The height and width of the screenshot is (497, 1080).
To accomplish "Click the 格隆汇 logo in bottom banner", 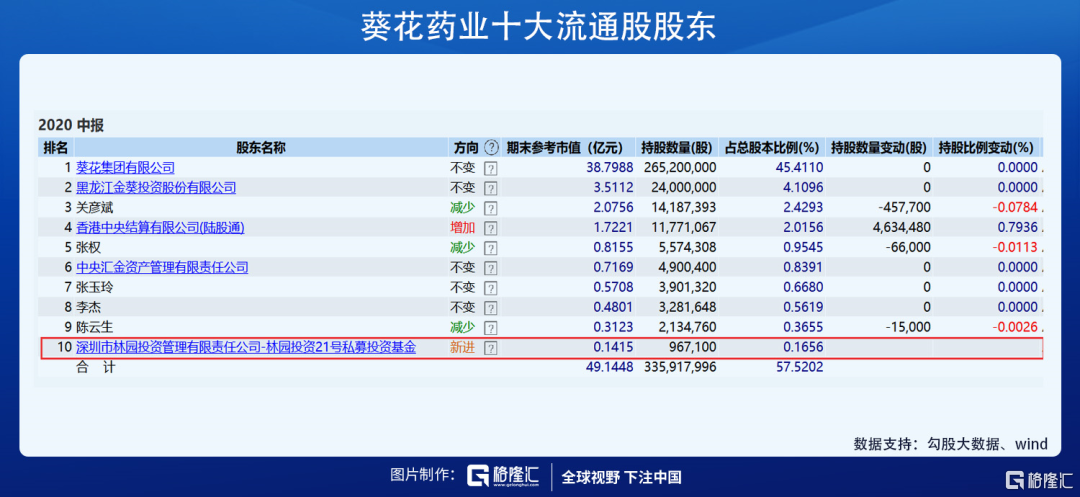I will point(503,476).
